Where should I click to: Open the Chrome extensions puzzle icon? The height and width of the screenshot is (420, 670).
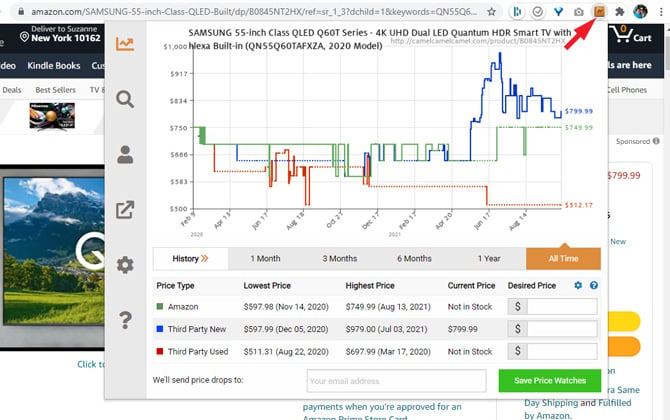pos(620,11)
